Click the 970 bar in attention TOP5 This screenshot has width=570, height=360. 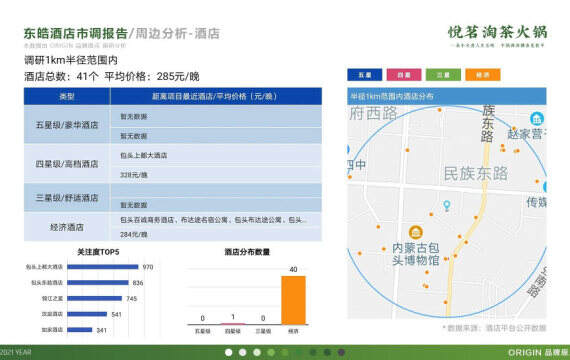(103, 267)
